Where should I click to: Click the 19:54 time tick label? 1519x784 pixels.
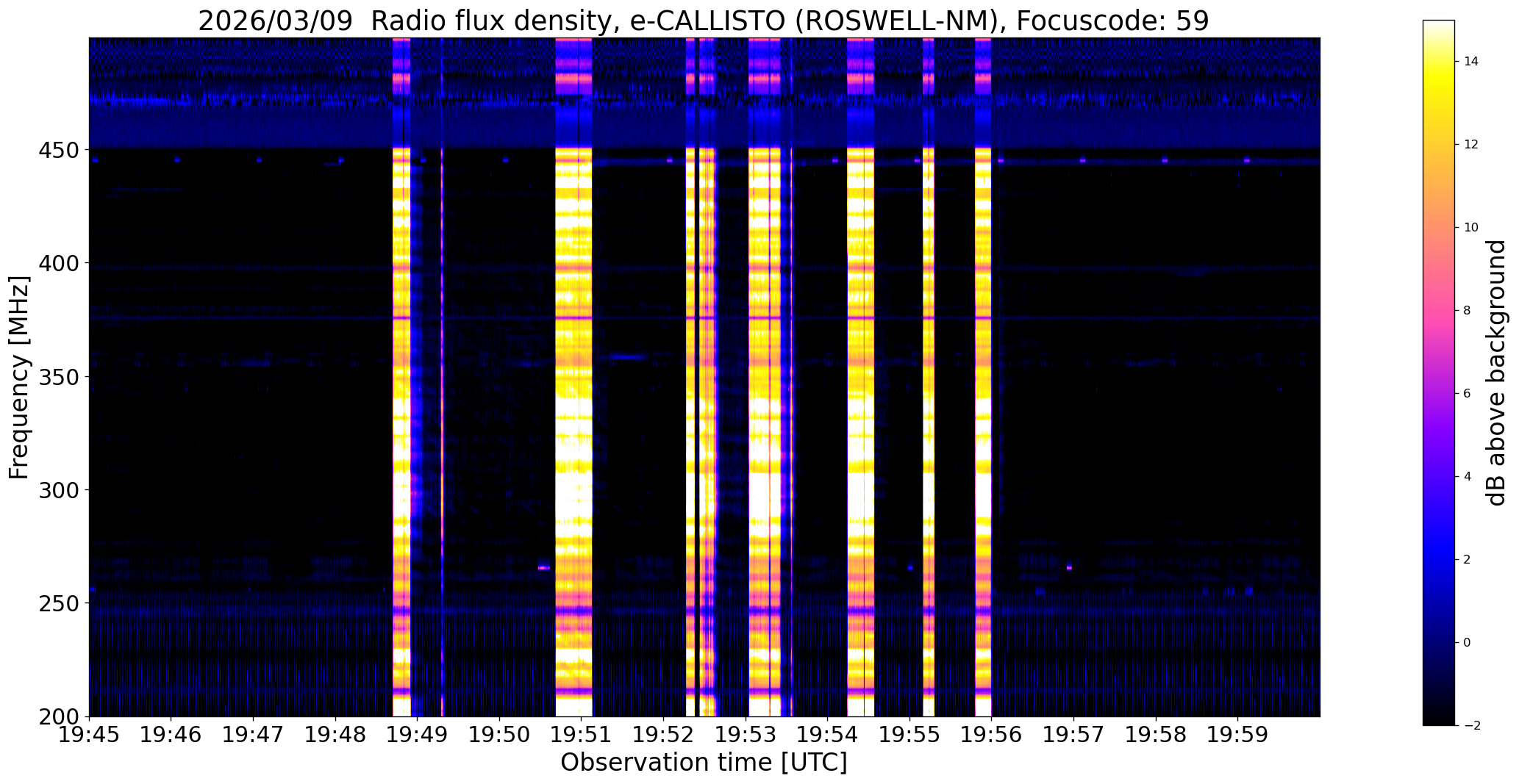pos(828,735)
